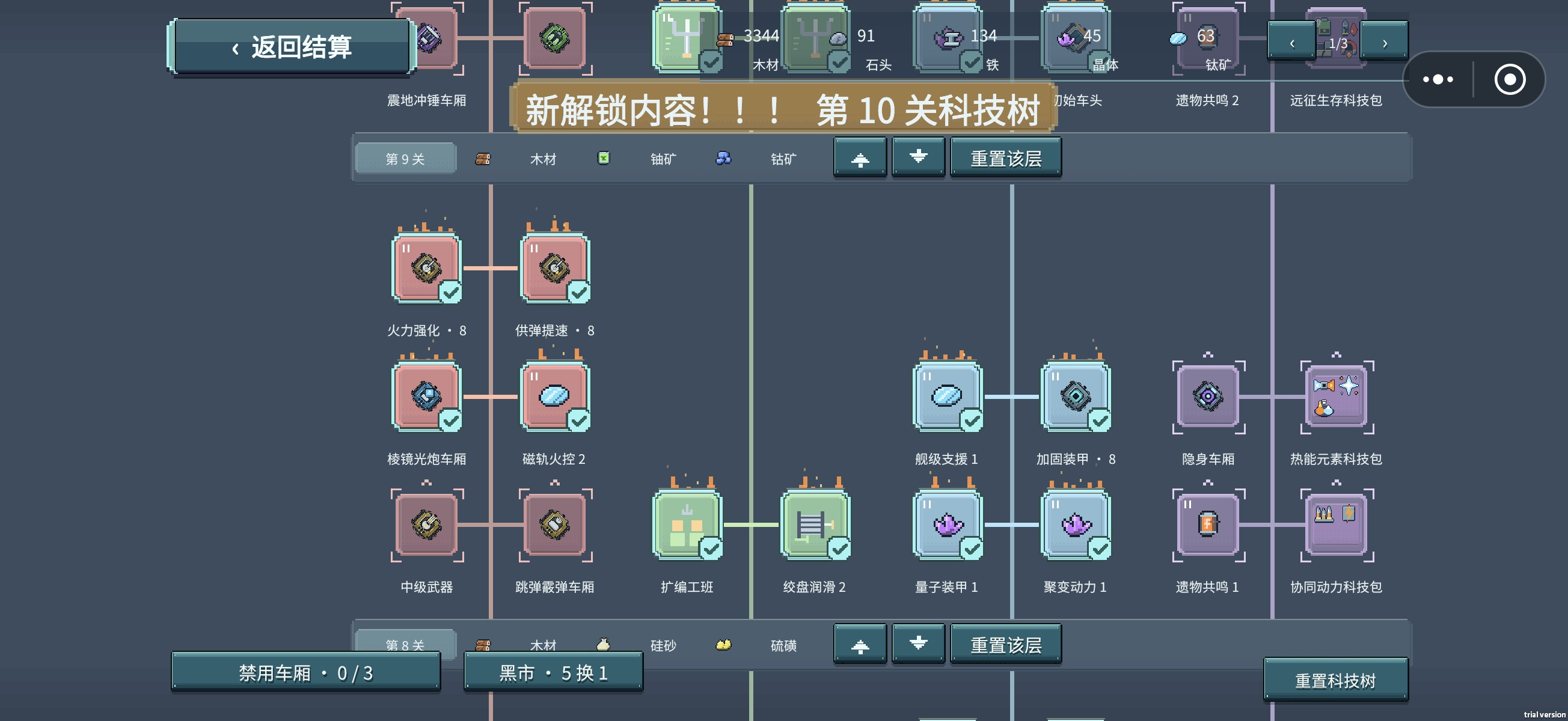The width and height of the screenshot is (1568, 721).
Task: Select the 第 8 关 level tab
Action: (x=405, y=641)
